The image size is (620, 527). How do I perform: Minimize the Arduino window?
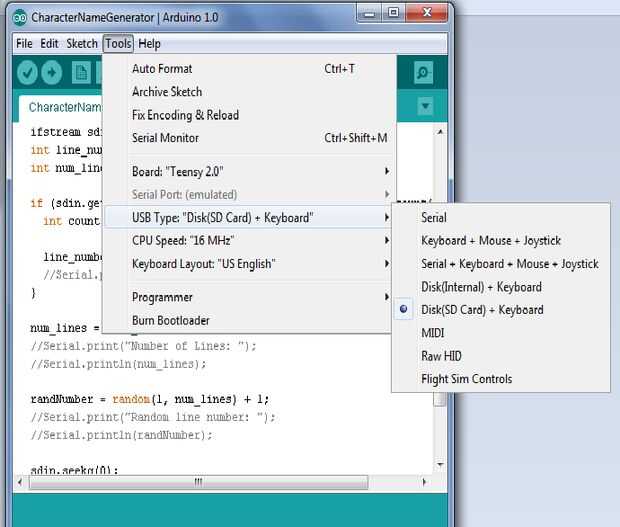pos(369,13)
